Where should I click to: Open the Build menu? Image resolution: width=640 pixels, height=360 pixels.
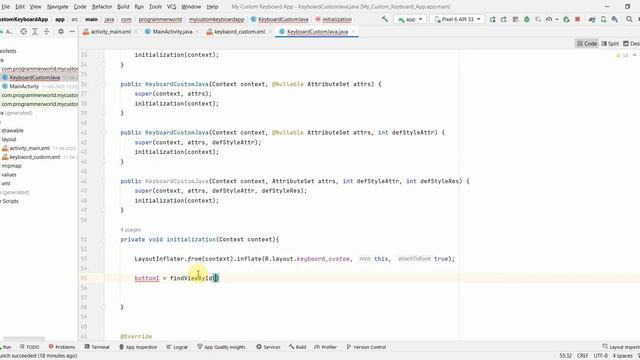point(123,7)
